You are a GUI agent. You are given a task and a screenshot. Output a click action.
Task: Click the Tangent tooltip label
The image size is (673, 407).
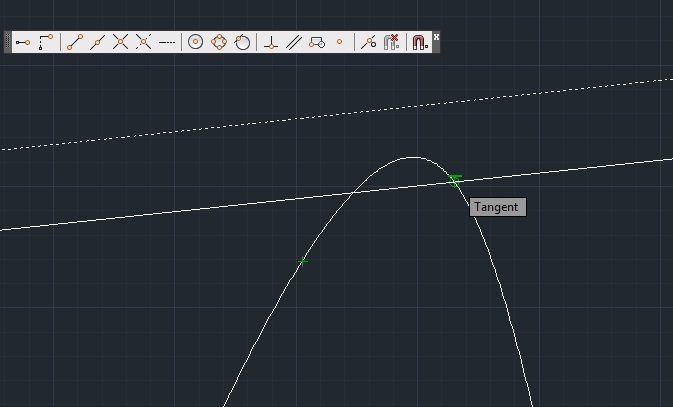[x=498, y=207]
